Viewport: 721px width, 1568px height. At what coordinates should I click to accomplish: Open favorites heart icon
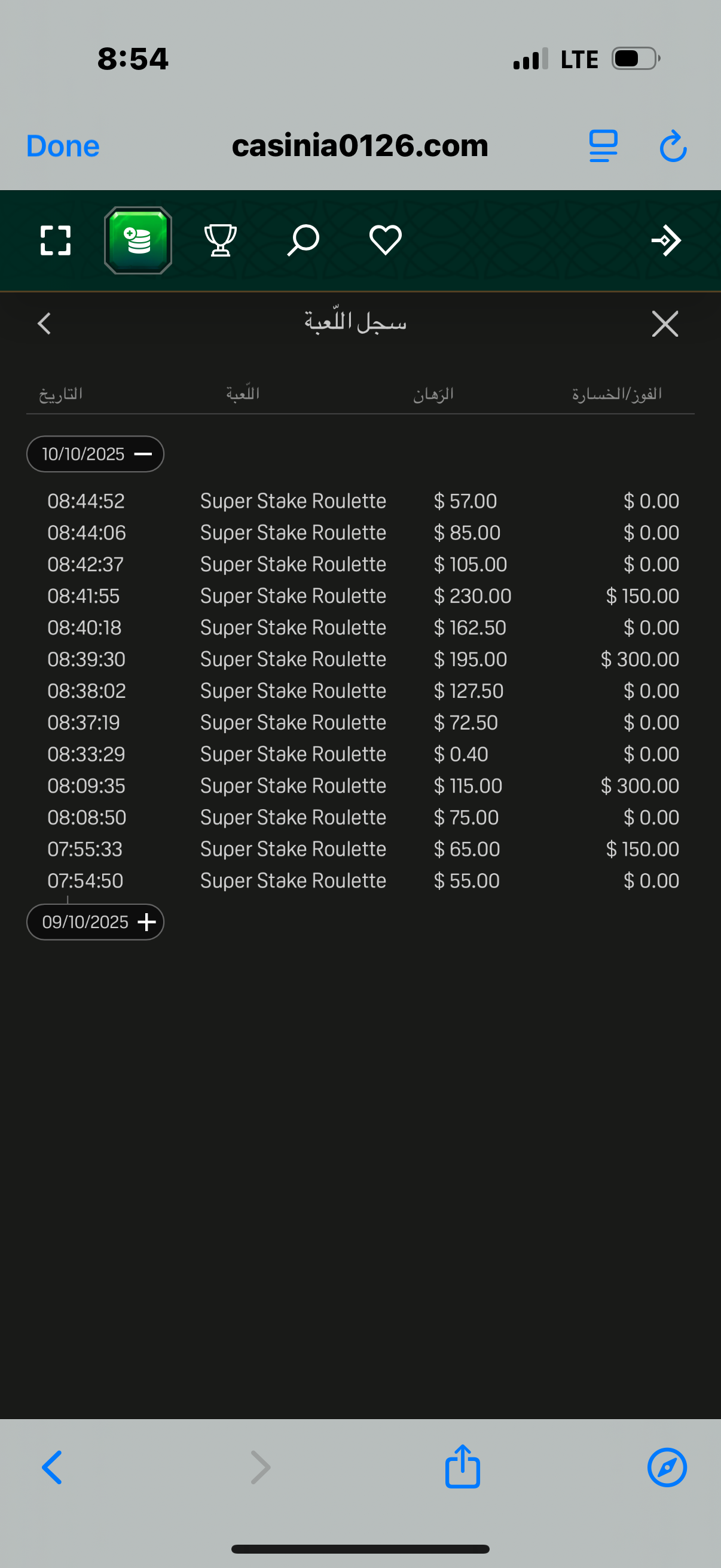385,240
